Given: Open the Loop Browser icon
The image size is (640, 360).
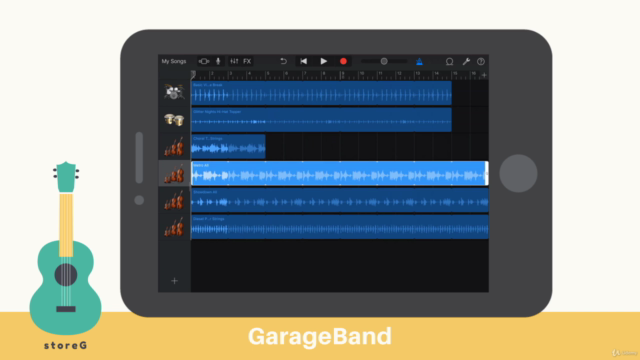Looking at the screenshot, I should (x=449, y=62).
